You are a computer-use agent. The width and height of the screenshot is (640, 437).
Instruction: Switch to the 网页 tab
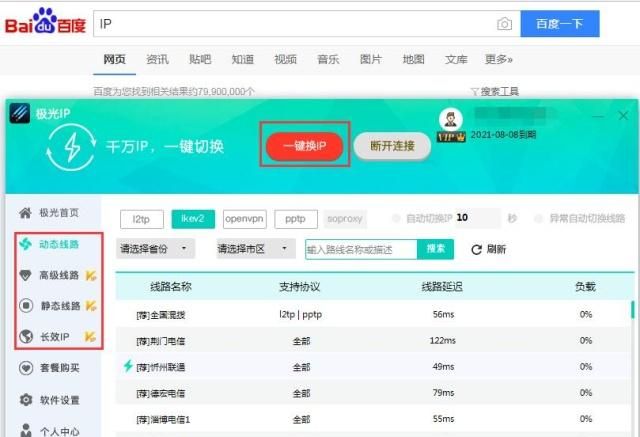coord(114,60)
